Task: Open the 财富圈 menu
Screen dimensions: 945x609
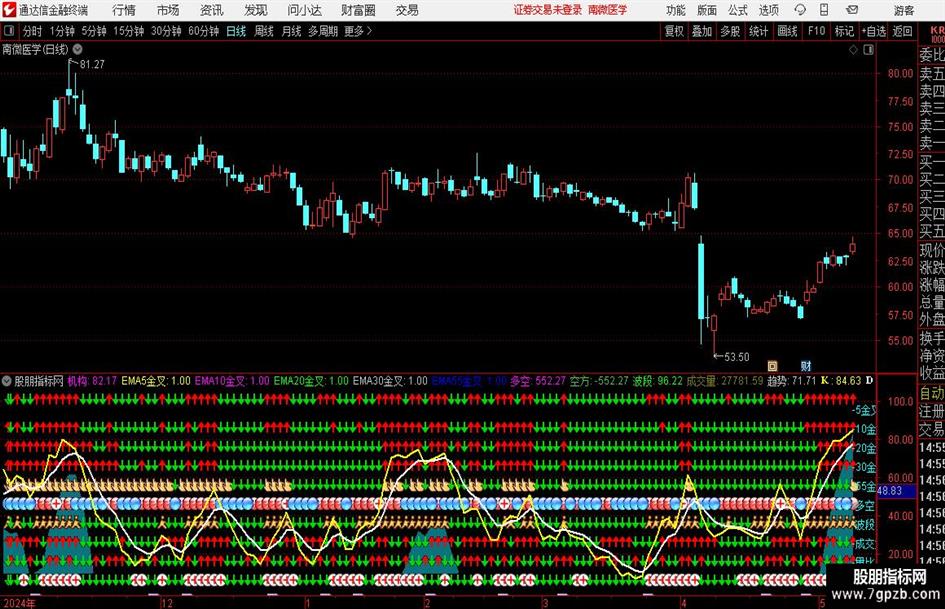Action: tap(358, 10)
